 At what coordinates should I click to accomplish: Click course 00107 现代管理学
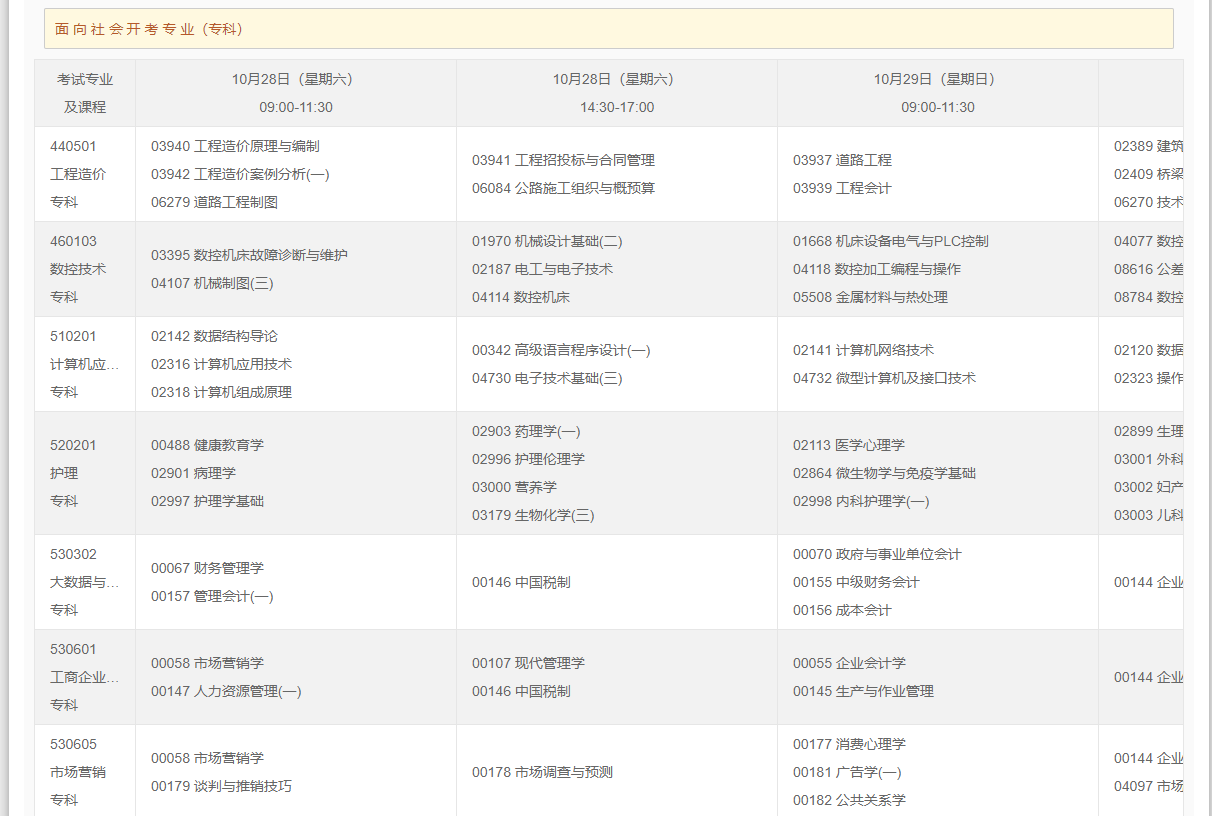tap(528, 663)
